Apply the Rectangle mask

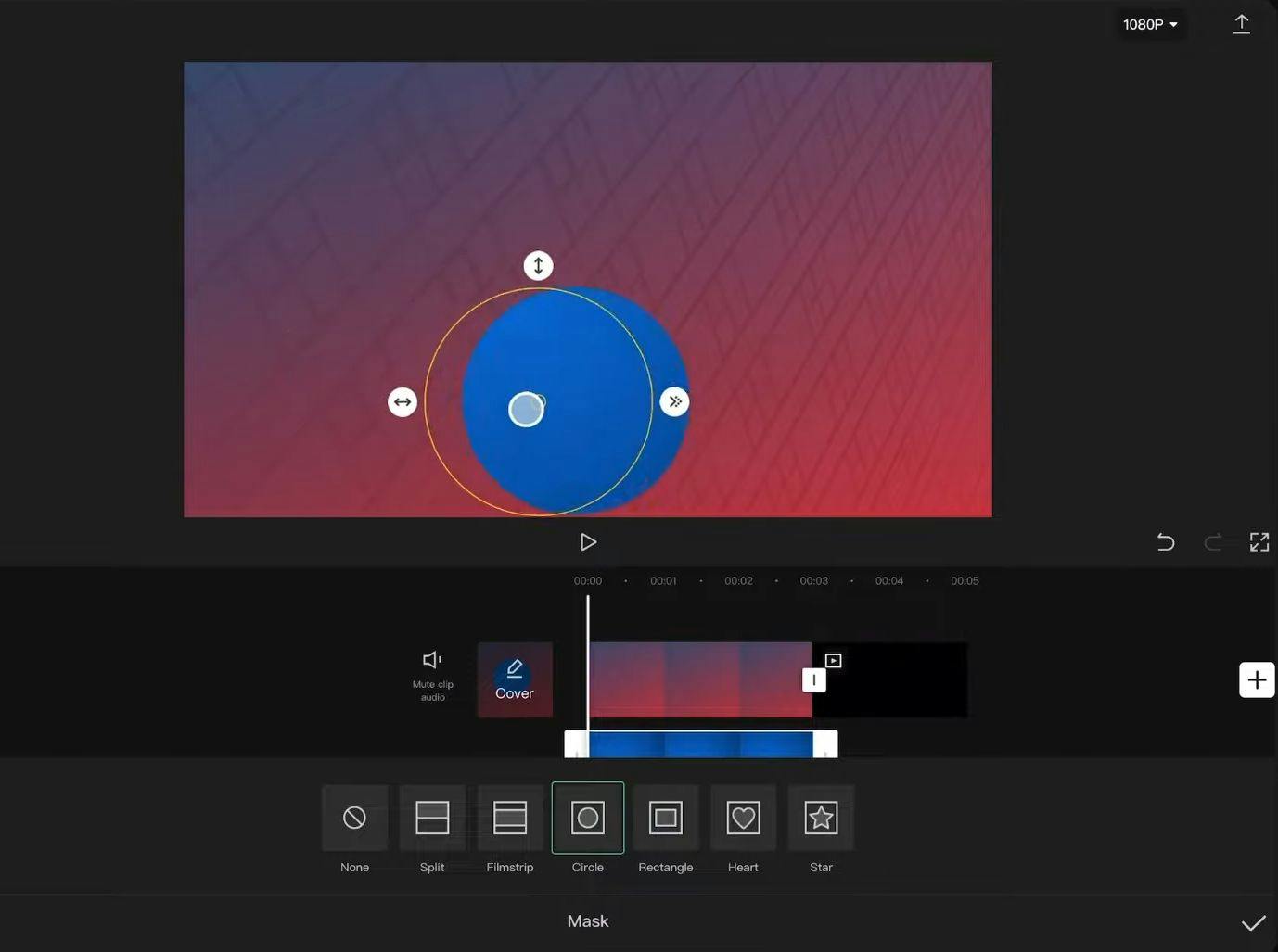665,818
